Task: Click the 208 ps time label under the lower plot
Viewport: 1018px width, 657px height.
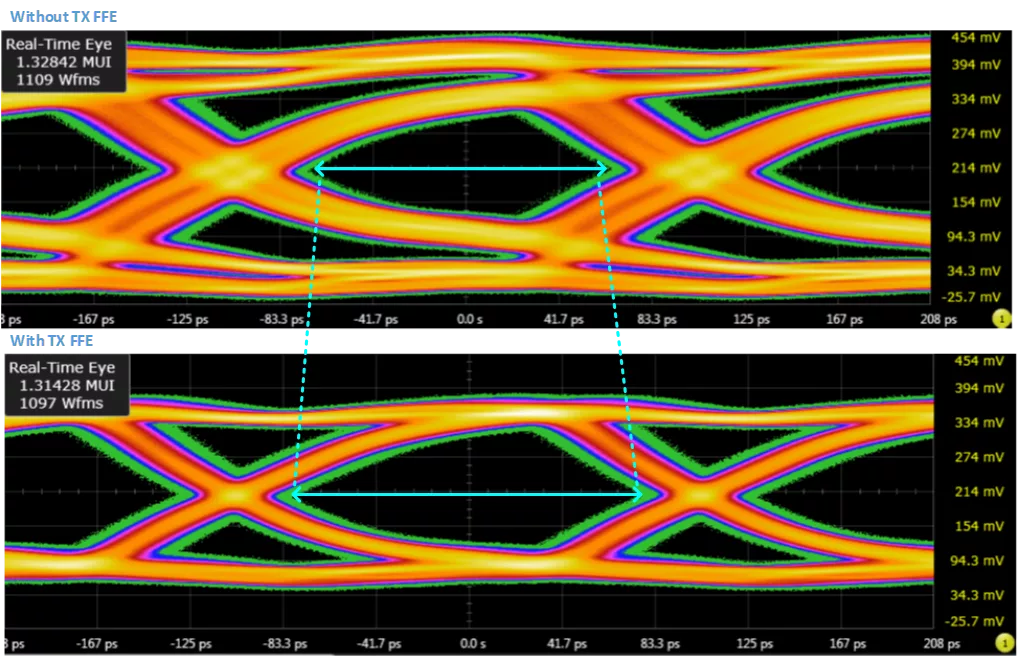Action: [941, 643]
